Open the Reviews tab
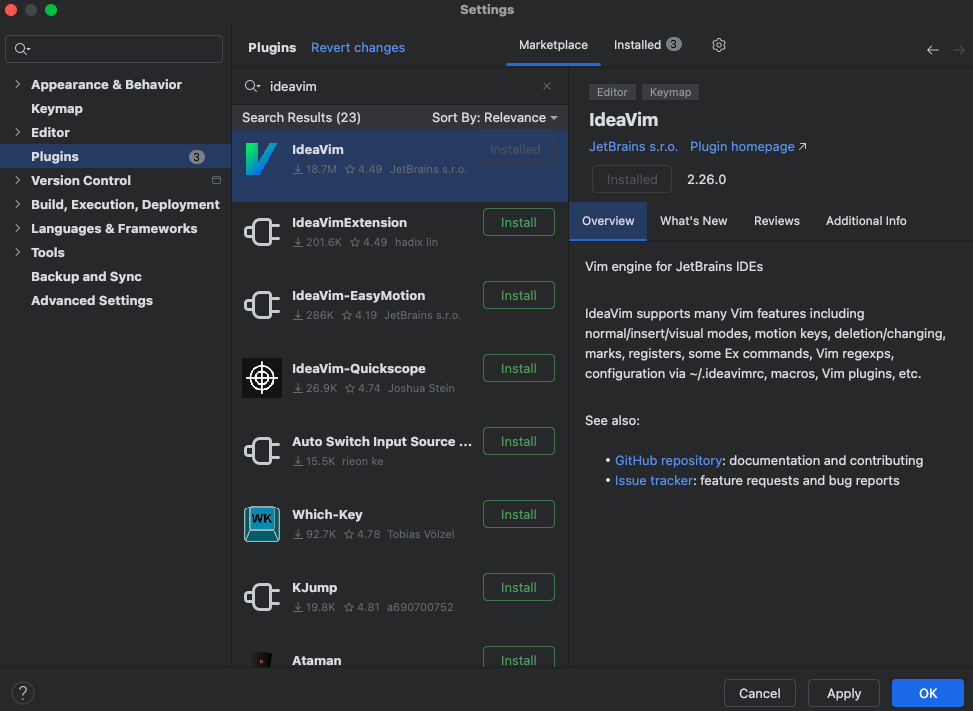Viewport: 973px width, 711px height. 776,221
